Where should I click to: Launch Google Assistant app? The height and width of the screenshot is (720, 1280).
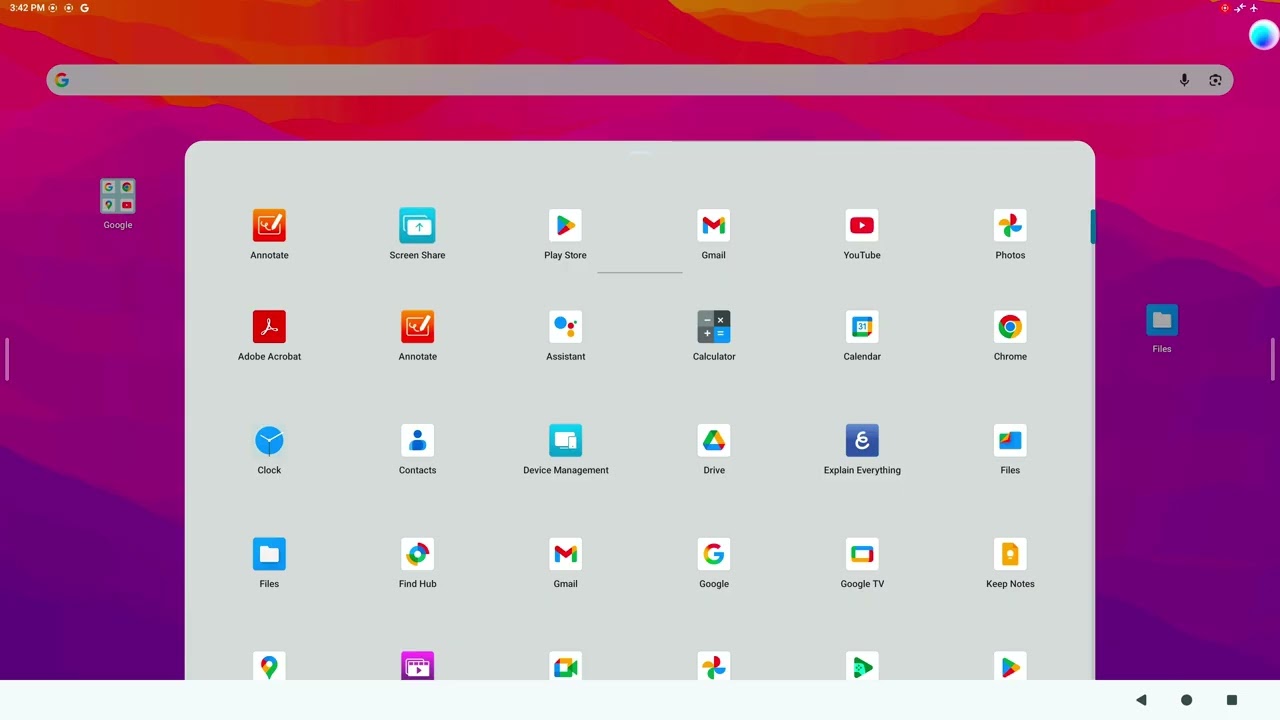(565, 327)
